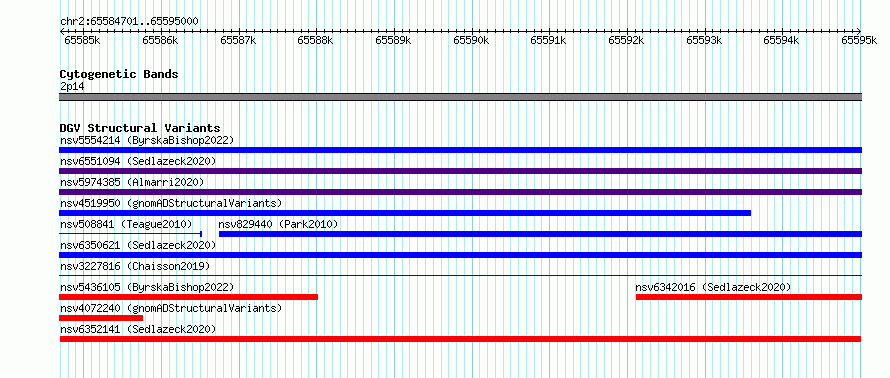
Task: Open nsv6342016 (Sedlazeck2020) label
Action: tap(713, 287)
